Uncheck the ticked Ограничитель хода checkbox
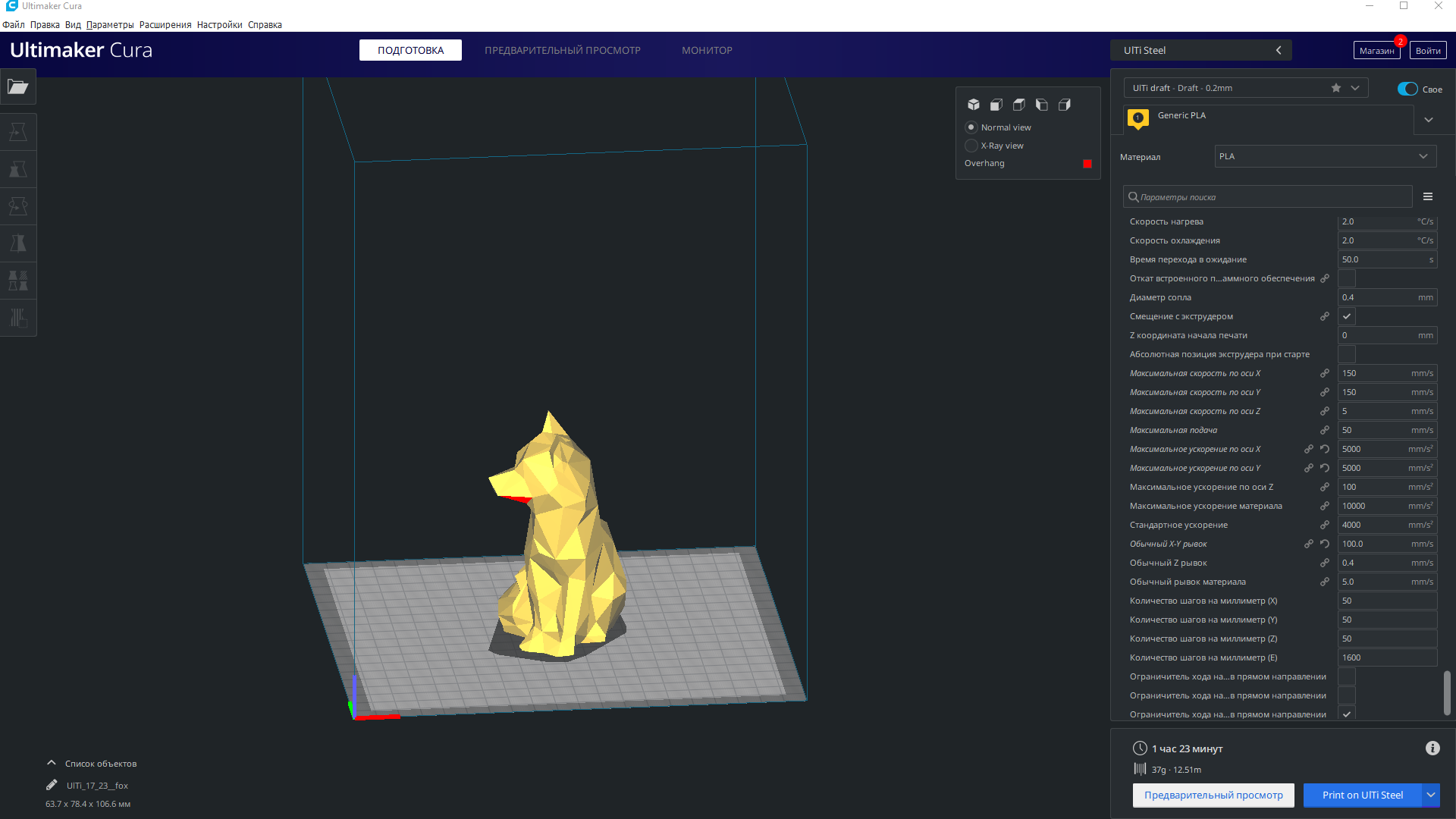This screenshot has width=1456, height=819. [x=1347, y=714]
